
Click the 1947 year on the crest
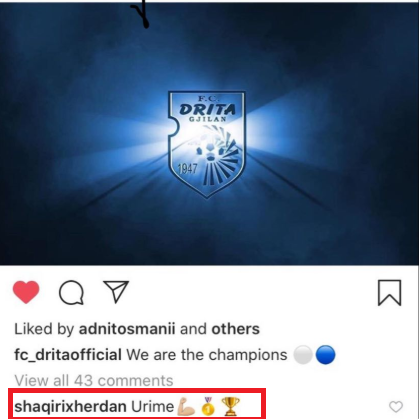[x=188, y=169]
